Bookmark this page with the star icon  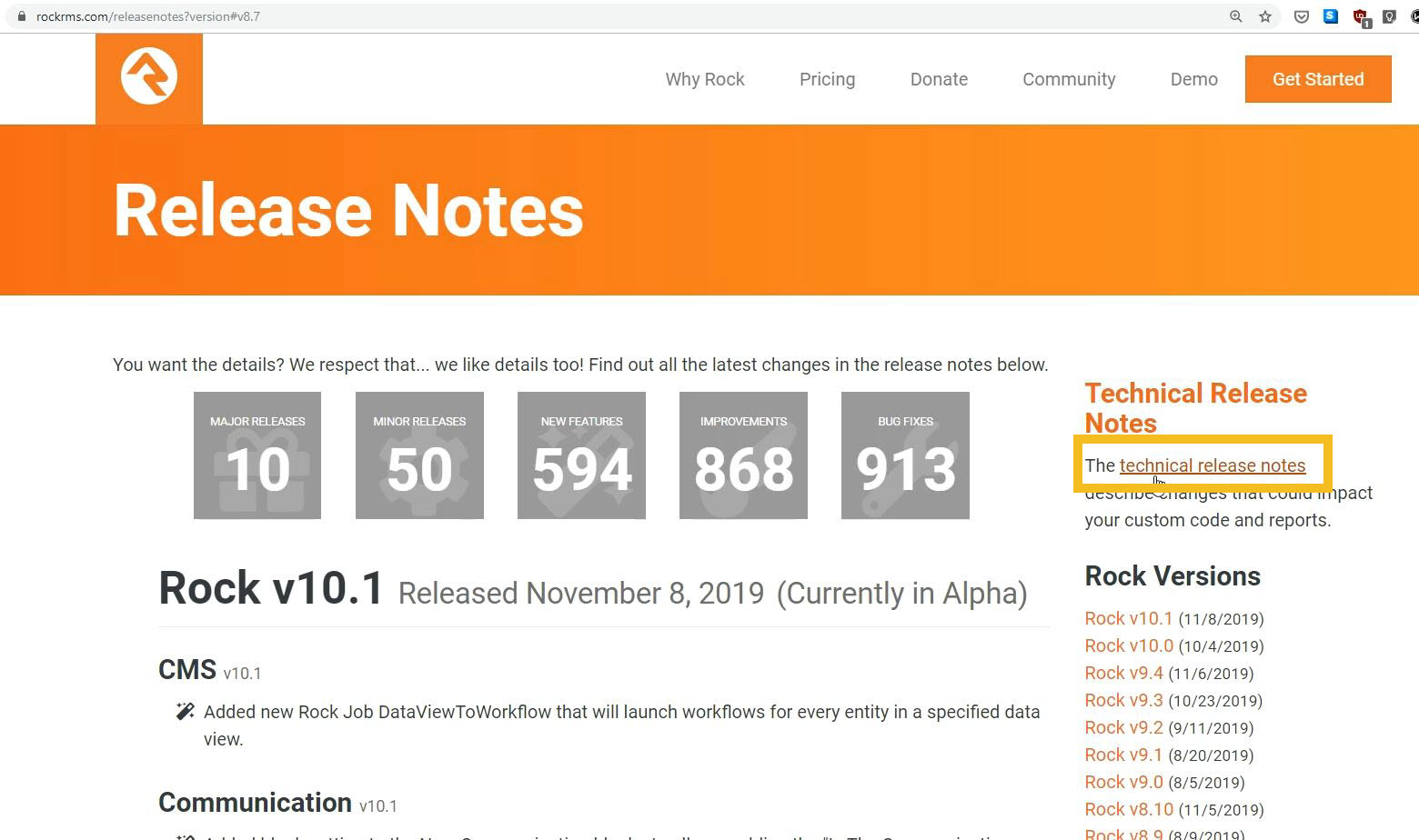pos(1265,16)
